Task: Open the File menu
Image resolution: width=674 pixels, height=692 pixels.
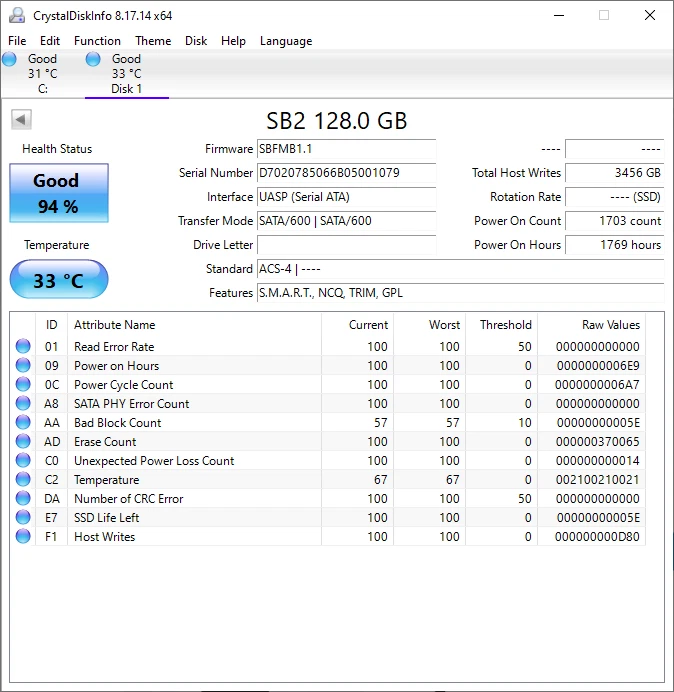Action: point(17,41)
